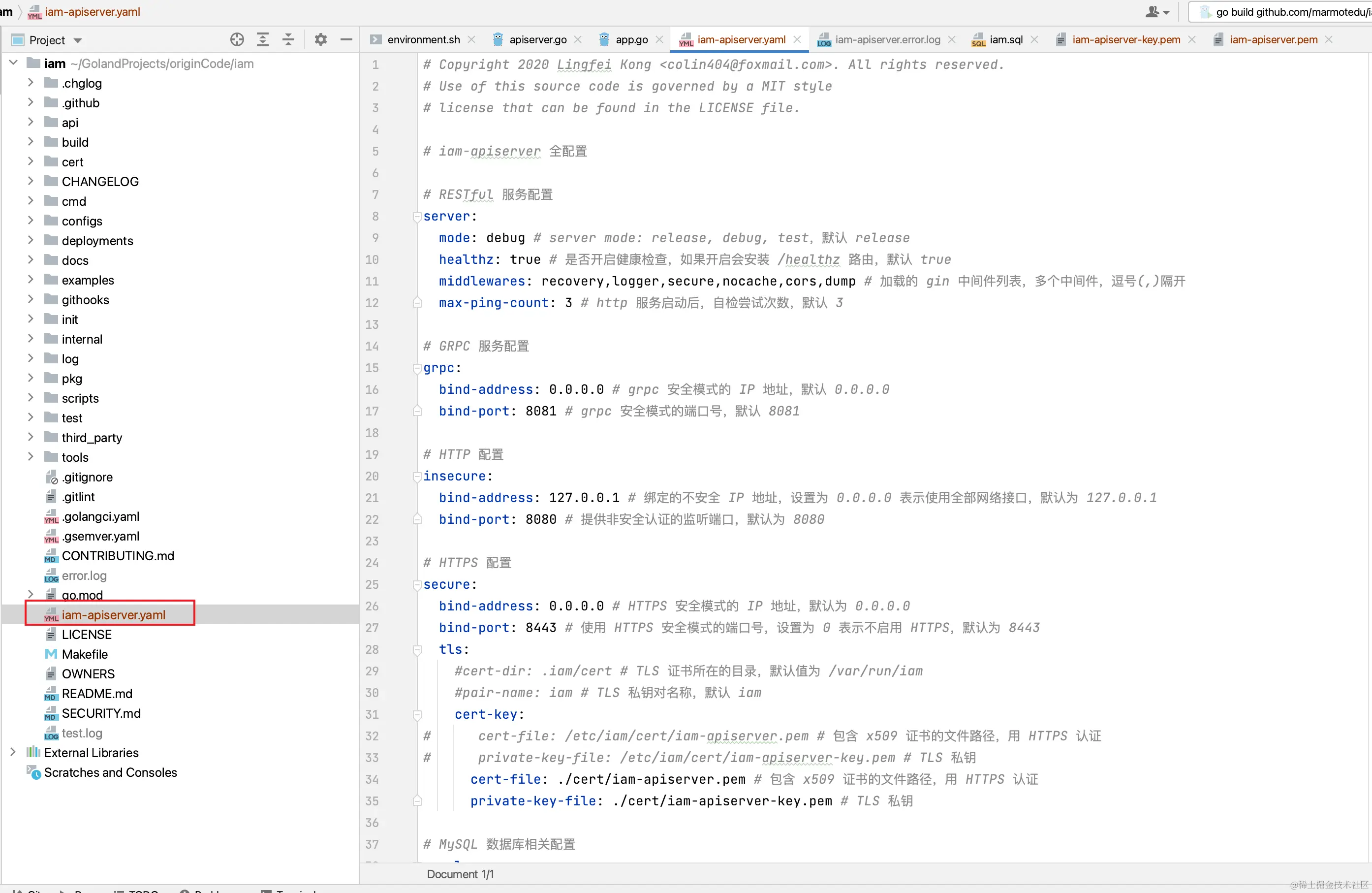The image size is (1372, 893).
Task: Click Collapse All in the Project panel
Action: pyautogui.click(x=288, y=39)
